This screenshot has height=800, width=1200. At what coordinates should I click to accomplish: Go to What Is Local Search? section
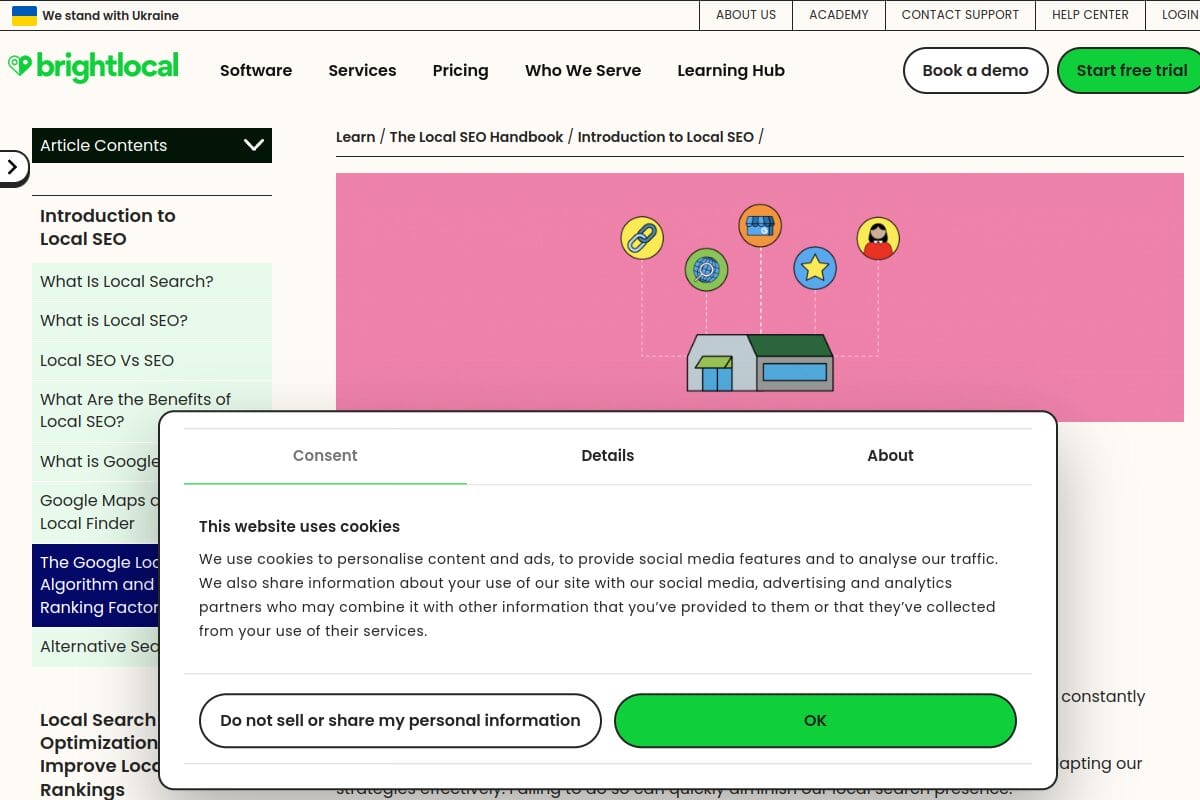point(127,281)
